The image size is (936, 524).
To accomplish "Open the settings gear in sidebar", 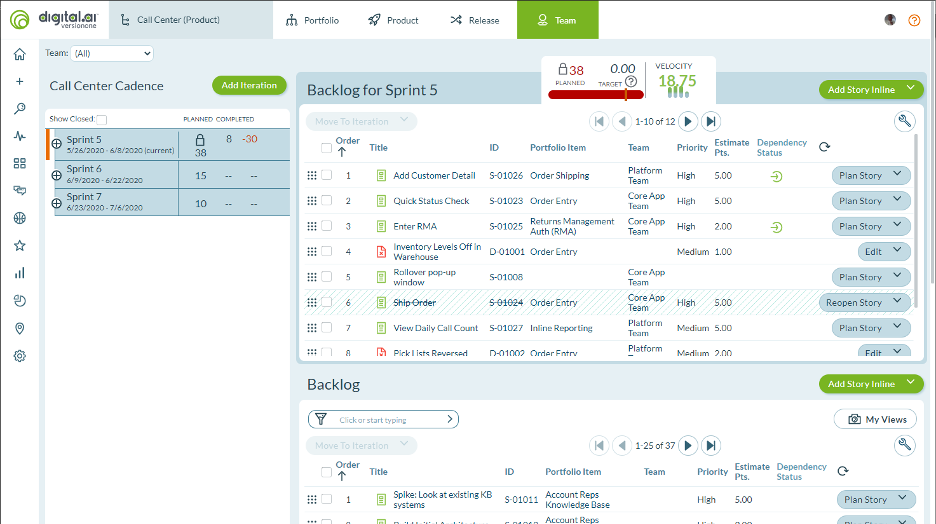I will [20, 356].
